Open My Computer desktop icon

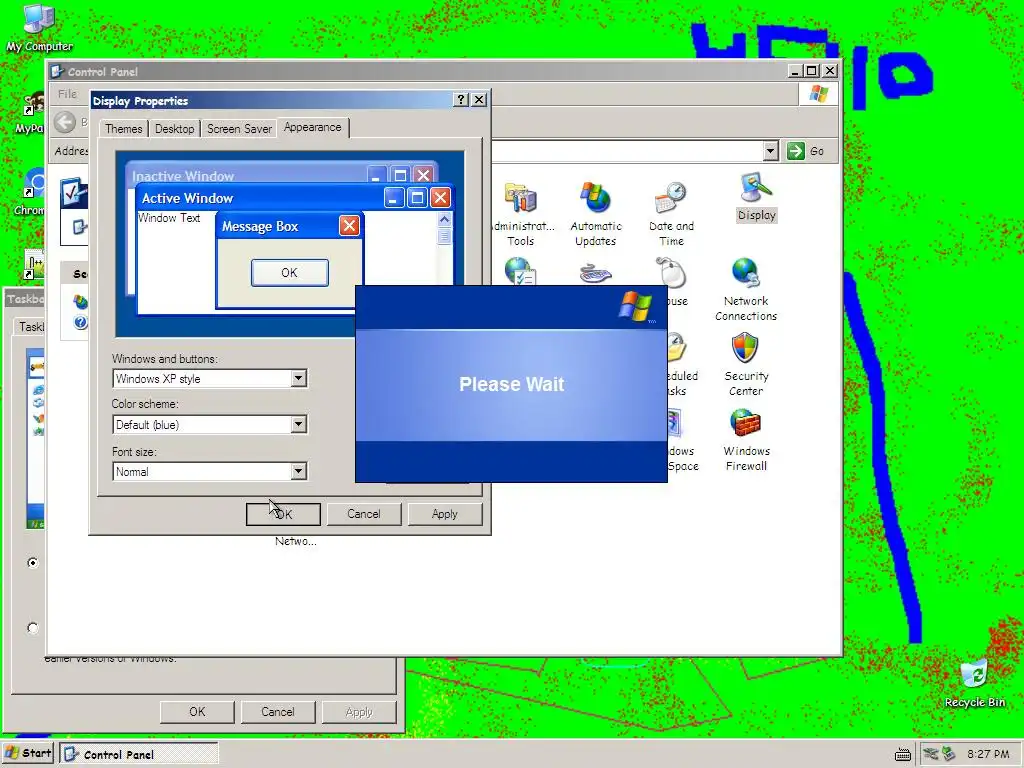tap(39, 27)
